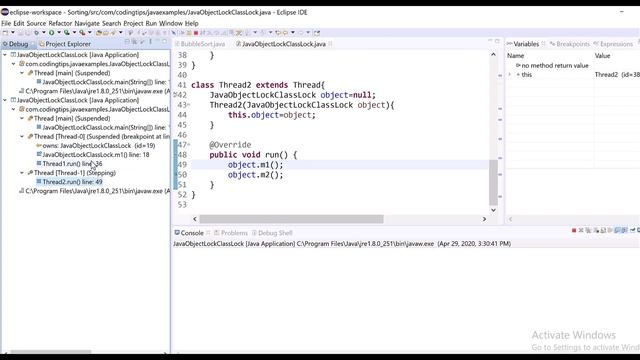Maximize the editor area

[x=497, y=41]
